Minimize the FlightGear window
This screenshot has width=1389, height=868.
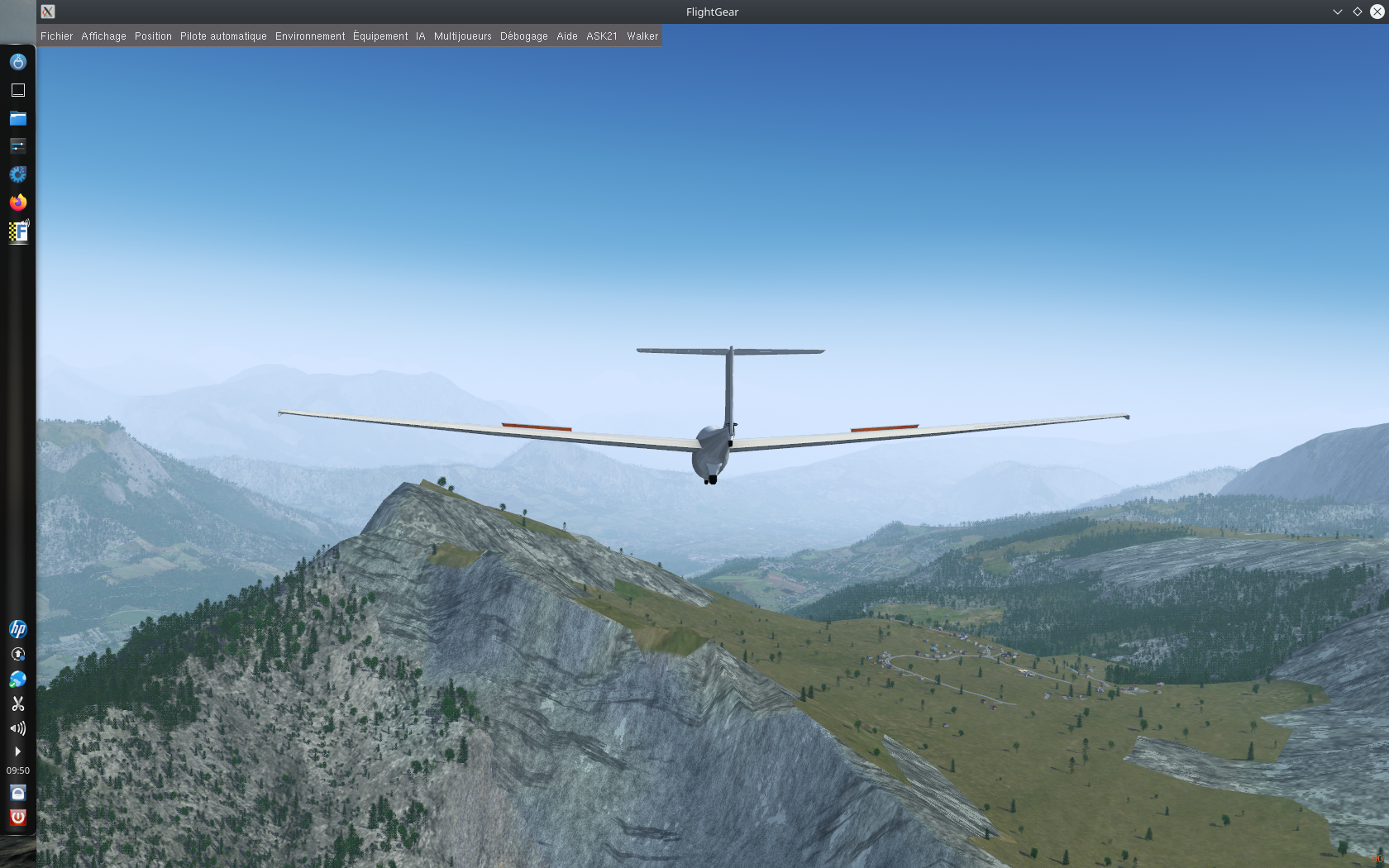pyautogui.click(x=1337, y=12)
